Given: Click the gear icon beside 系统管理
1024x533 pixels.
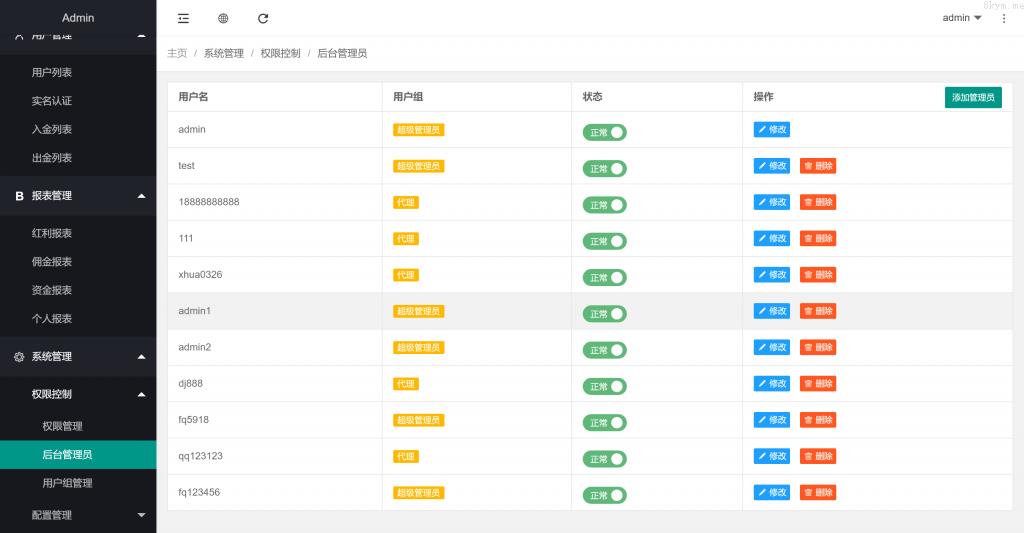Looking at the screenshot, I should (x=19, y=357).
